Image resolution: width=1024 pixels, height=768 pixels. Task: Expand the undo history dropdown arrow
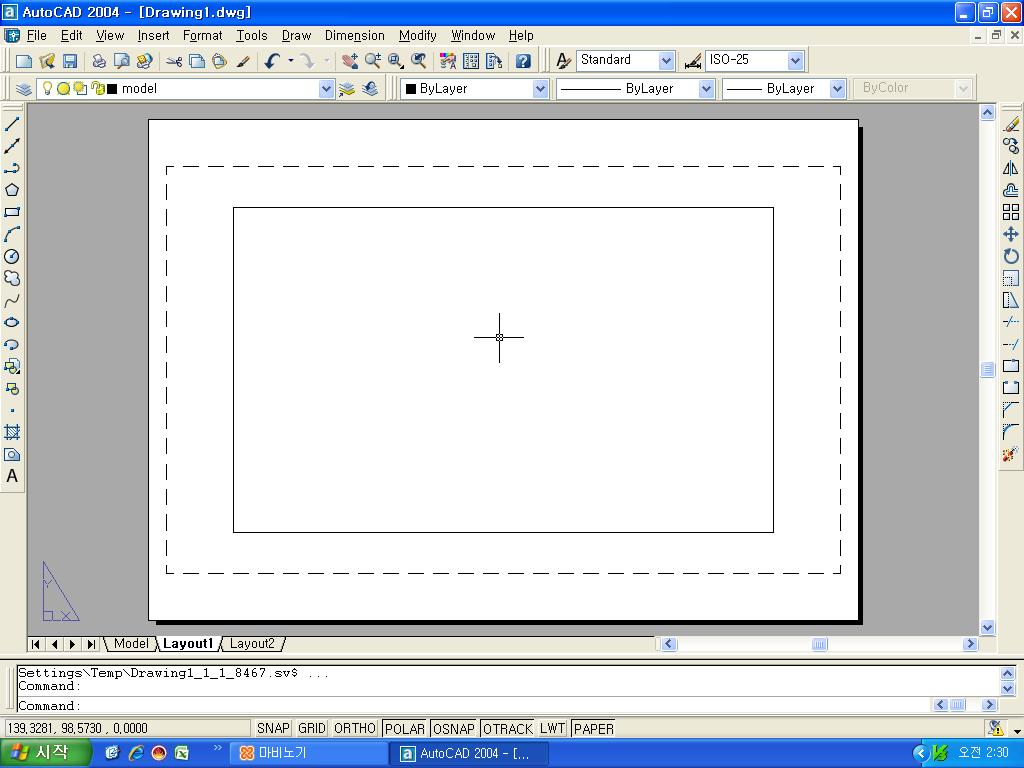click(291, 61)
